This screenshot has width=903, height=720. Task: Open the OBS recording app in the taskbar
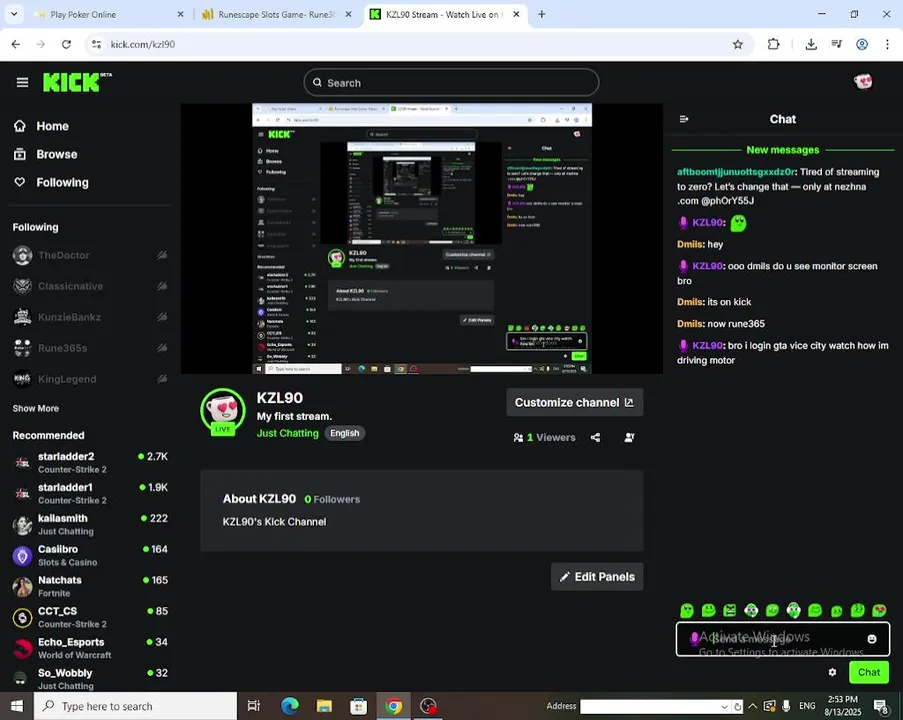428,706
